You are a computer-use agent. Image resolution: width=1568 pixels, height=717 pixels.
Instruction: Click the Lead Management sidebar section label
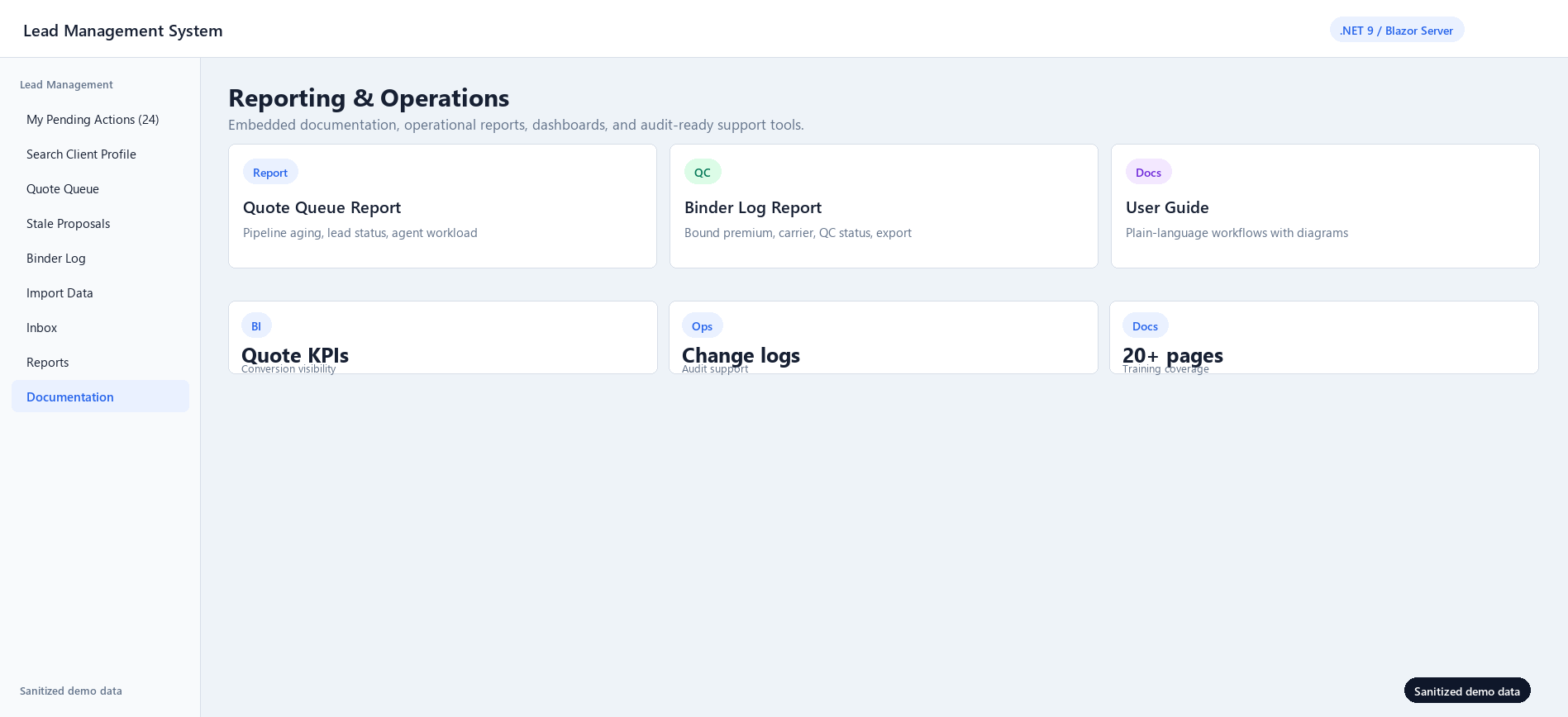click(x=66, y=84)
